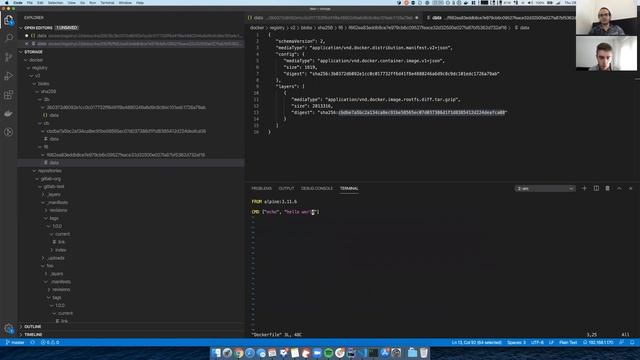Open the circular icon view below Docker

coord(9,132)
